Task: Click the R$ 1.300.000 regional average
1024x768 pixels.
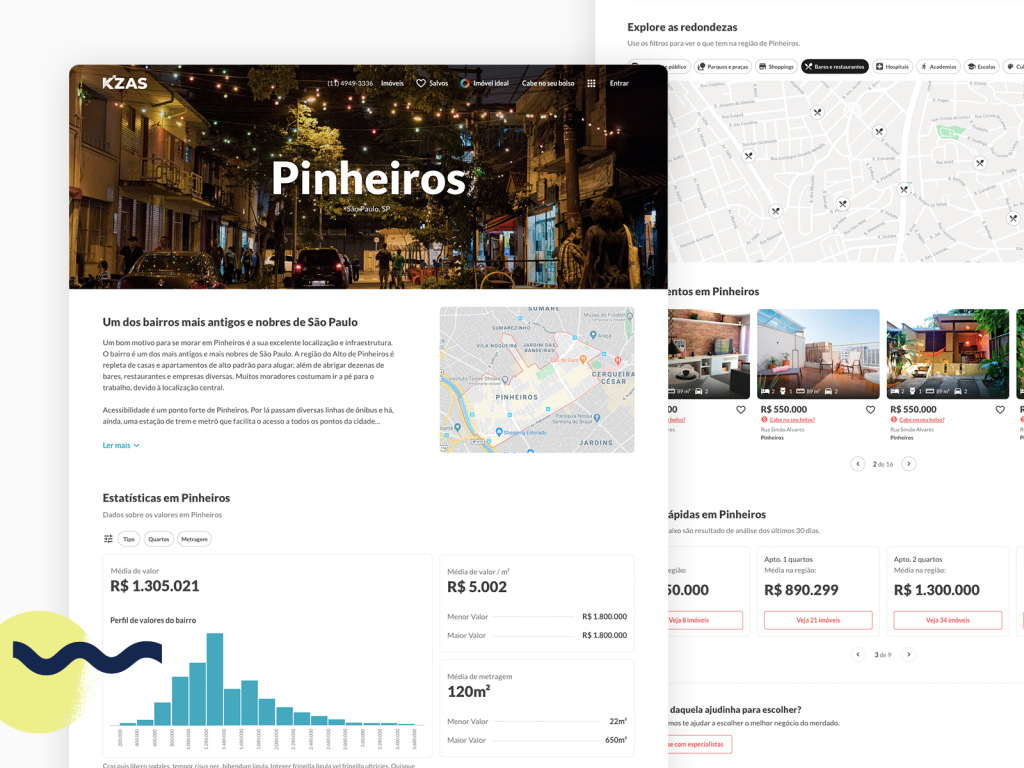Action: [x=936, y=590]
